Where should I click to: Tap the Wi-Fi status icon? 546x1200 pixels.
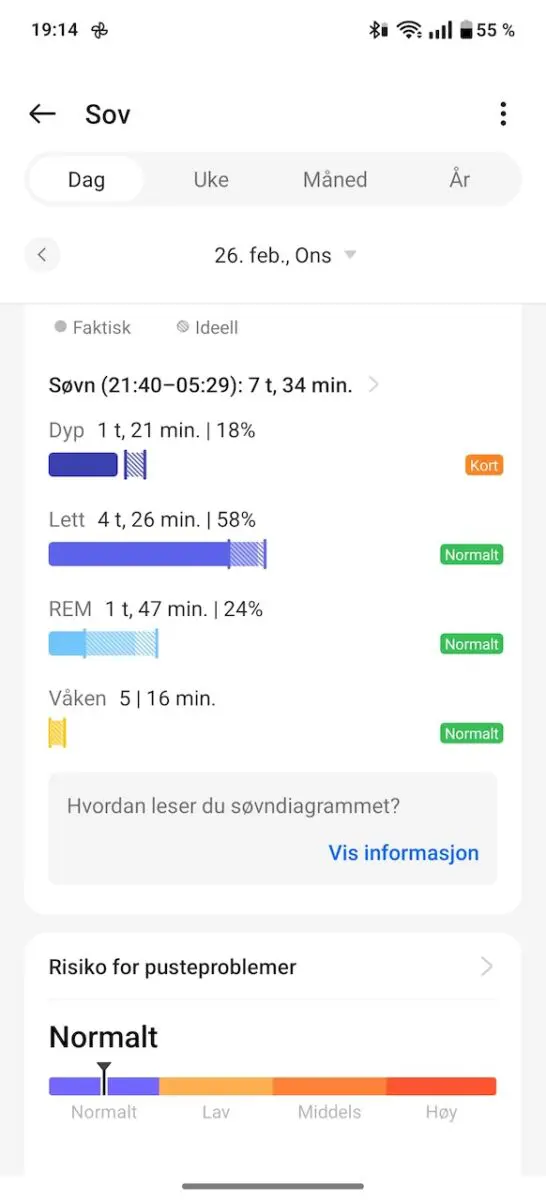click(x=409, y=30)
